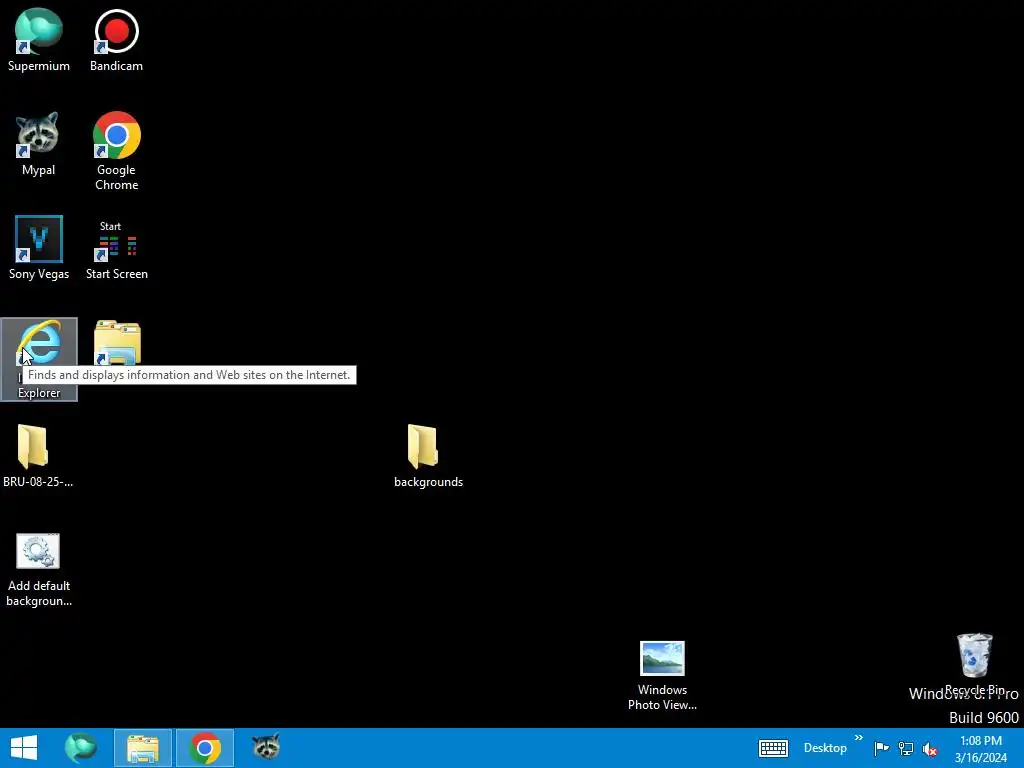Open the touch keyboard from taskbar
Viewport: 1024px width, 768px height.
coord(773,748)
